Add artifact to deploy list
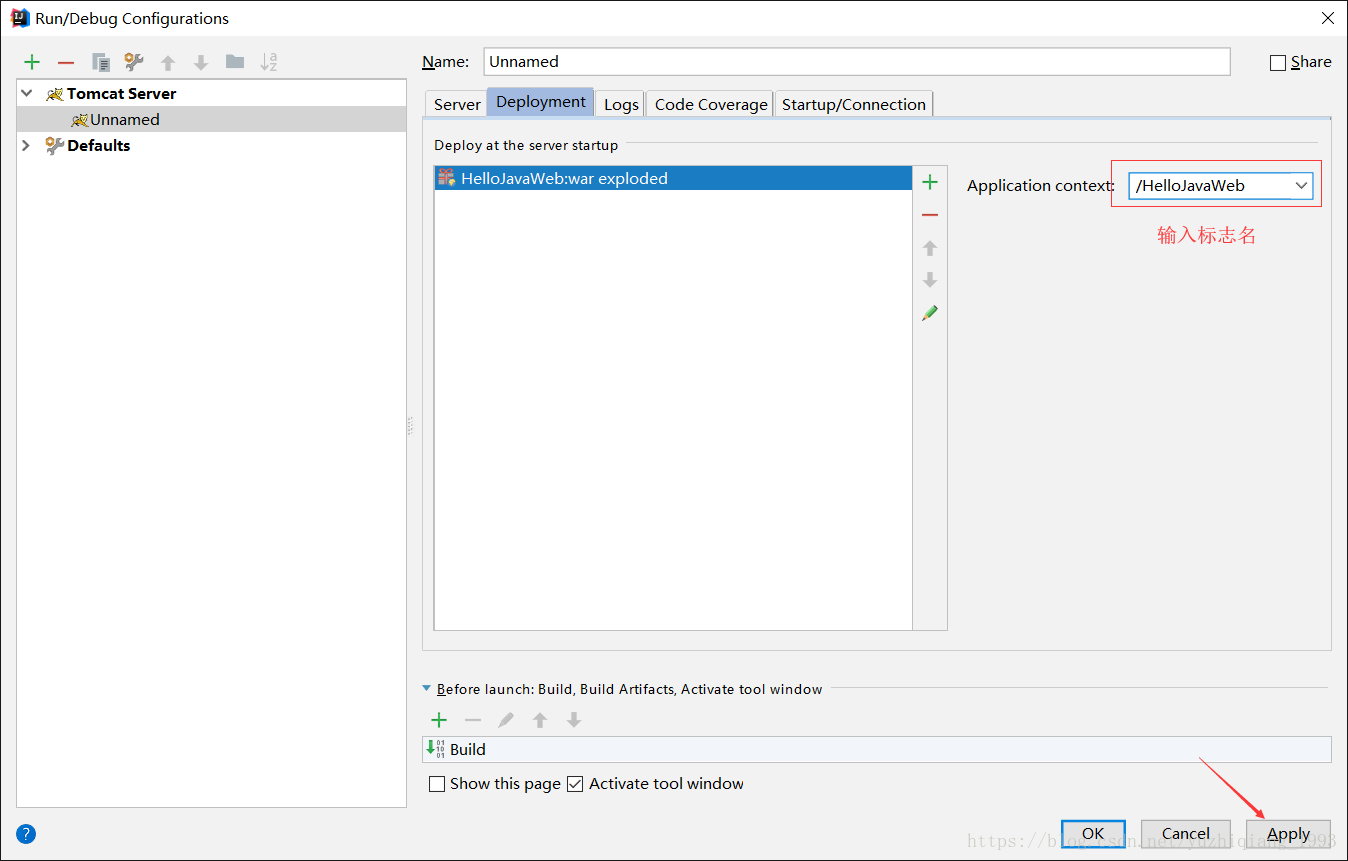Screen dimensions: 1348x861 [x=930, y=182]
